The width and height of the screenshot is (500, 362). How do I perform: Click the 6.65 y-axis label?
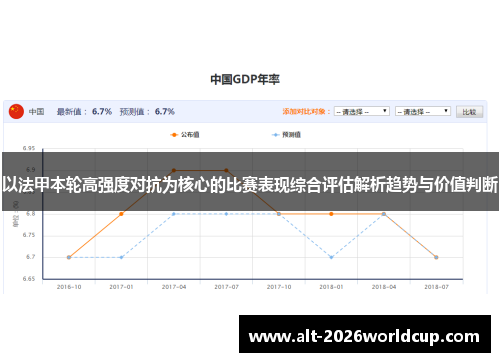click(29, 279)
